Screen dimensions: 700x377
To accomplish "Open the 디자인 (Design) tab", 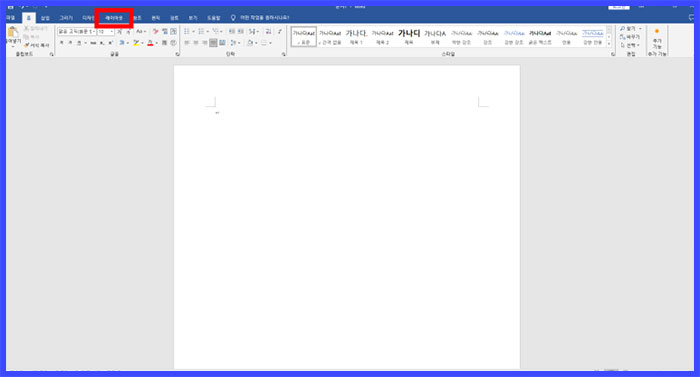I will [88, 18].
